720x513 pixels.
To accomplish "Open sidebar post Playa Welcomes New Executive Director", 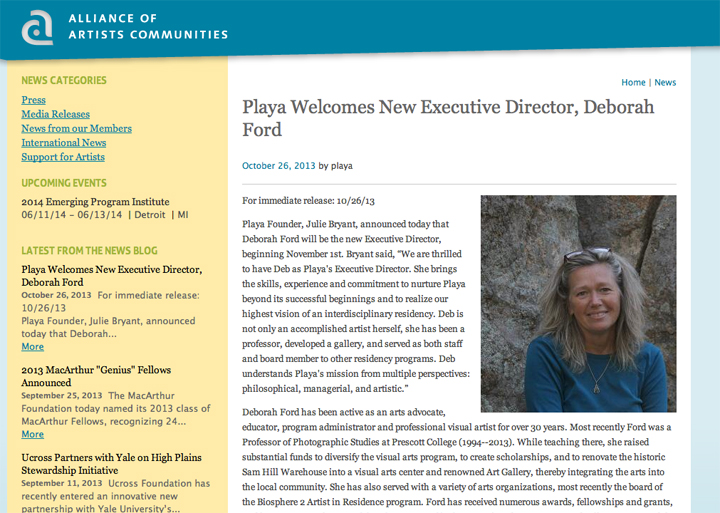I will coord(112,276).
